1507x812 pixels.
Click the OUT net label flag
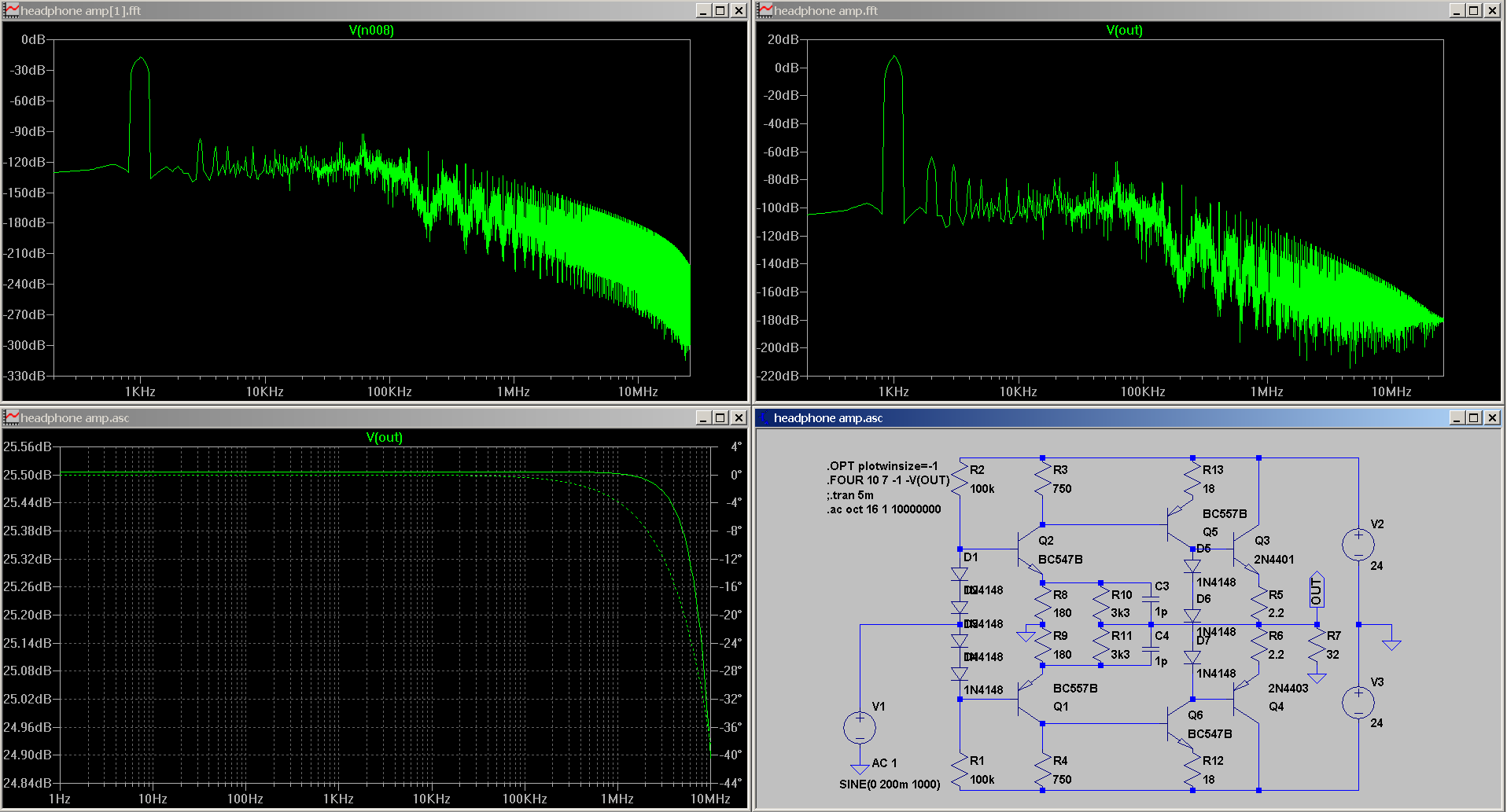(1317, 590)
